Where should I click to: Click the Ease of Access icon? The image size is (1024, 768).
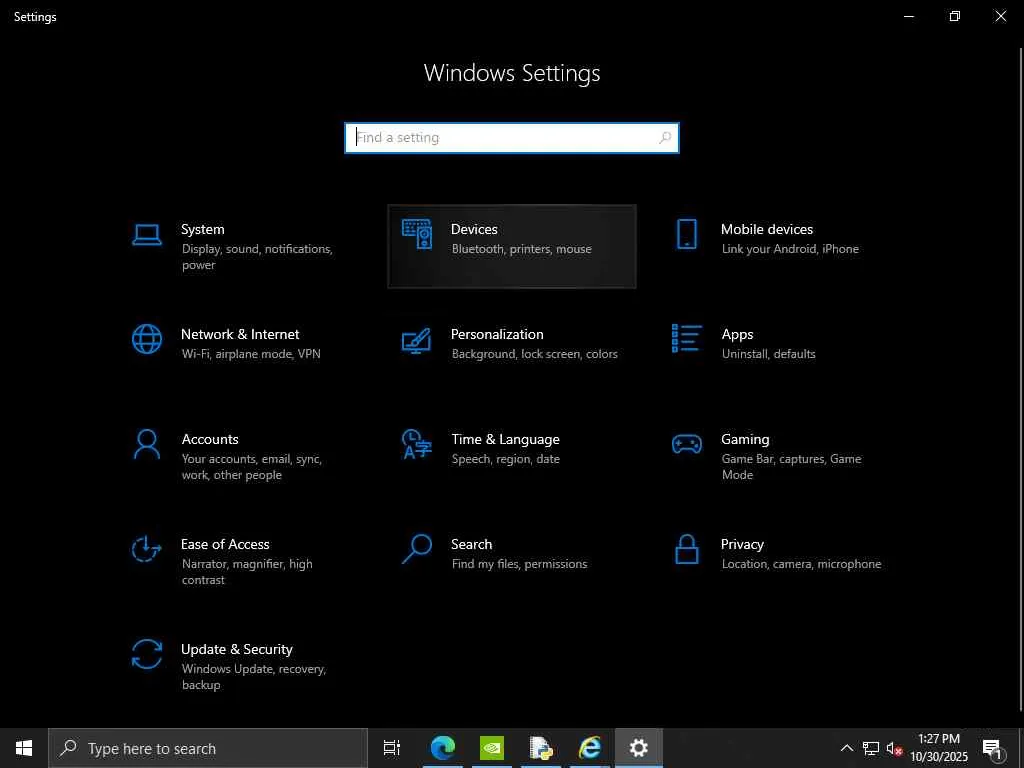146,549
